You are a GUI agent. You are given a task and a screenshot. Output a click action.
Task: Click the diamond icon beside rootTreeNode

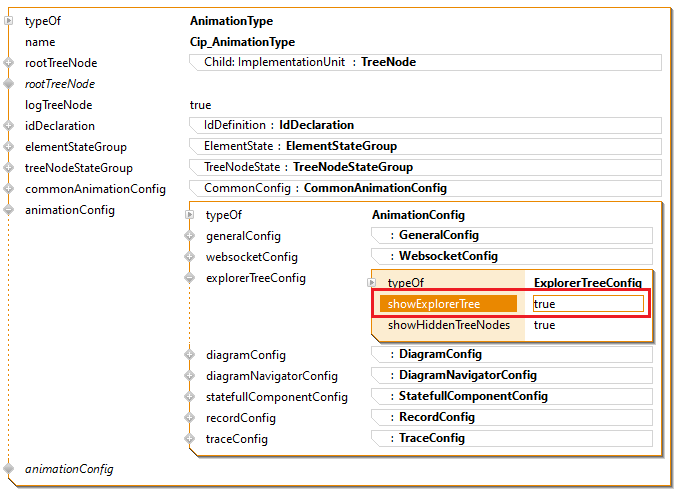[10, 63]
